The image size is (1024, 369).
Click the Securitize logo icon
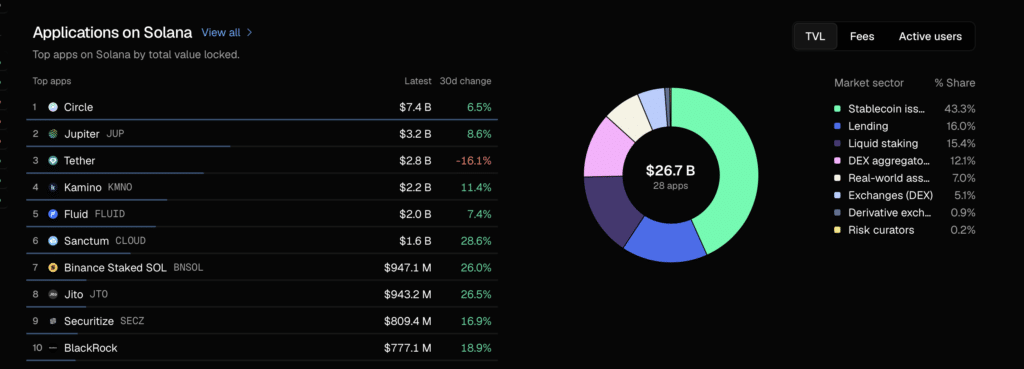click(53, 321)
